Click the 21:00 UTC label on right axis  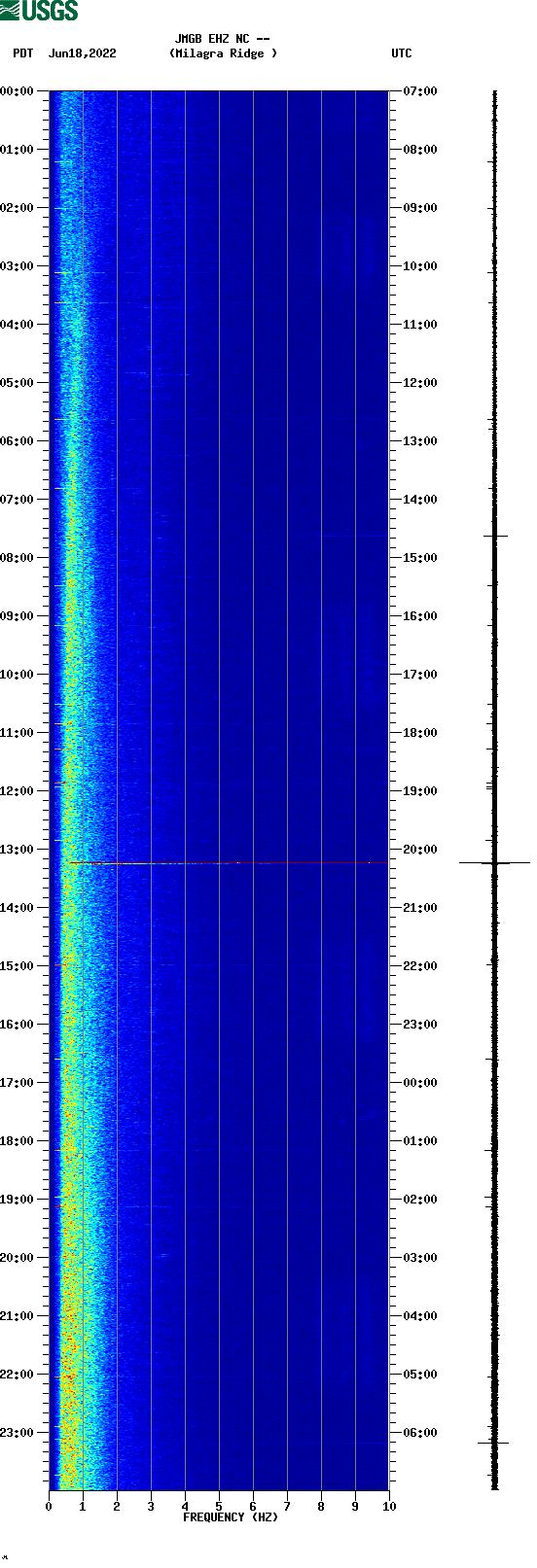click(420, 908)
